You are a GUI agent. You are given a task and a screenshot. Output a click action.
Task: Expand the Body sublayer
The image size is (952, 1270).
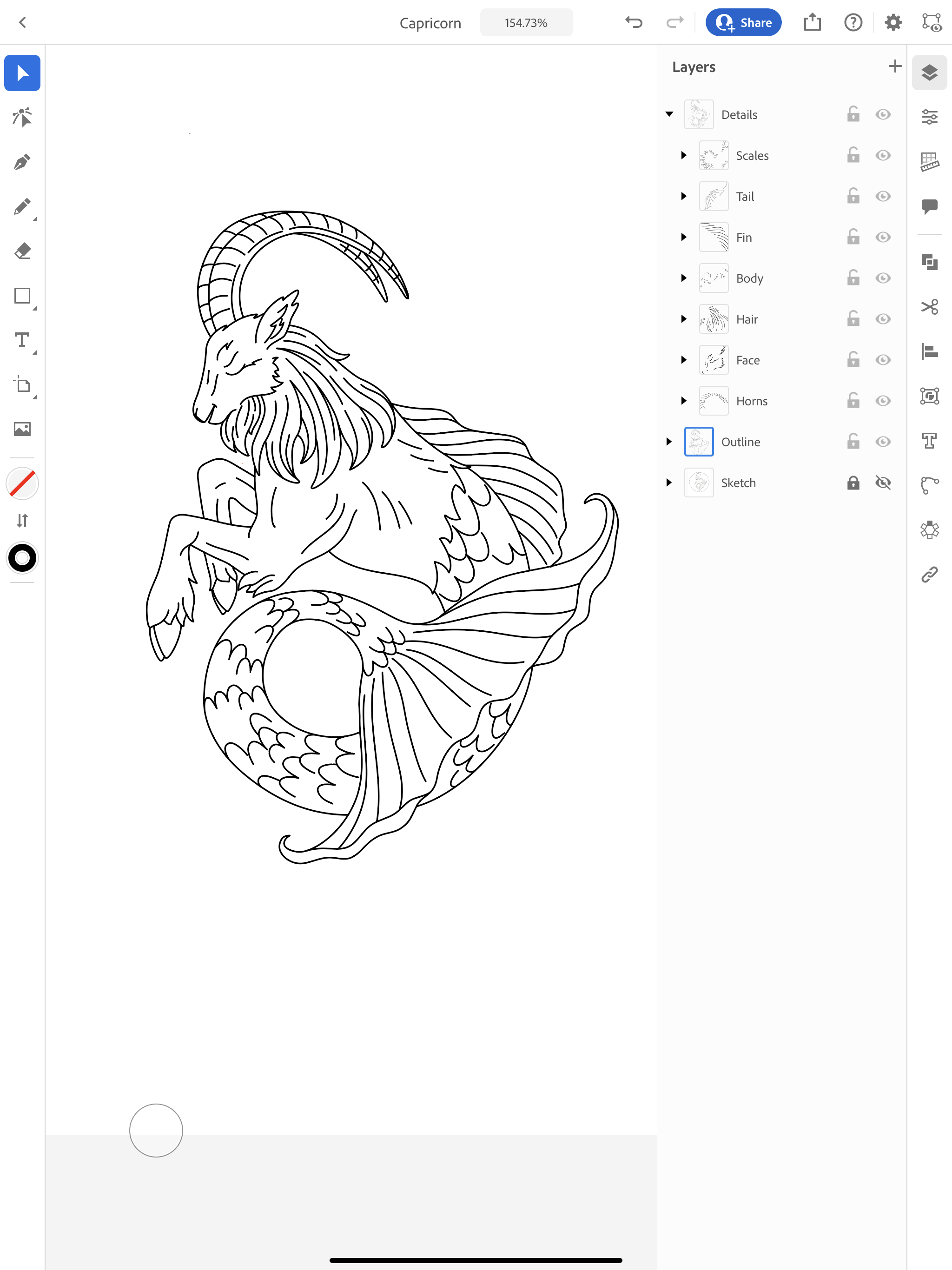[683, 278]
